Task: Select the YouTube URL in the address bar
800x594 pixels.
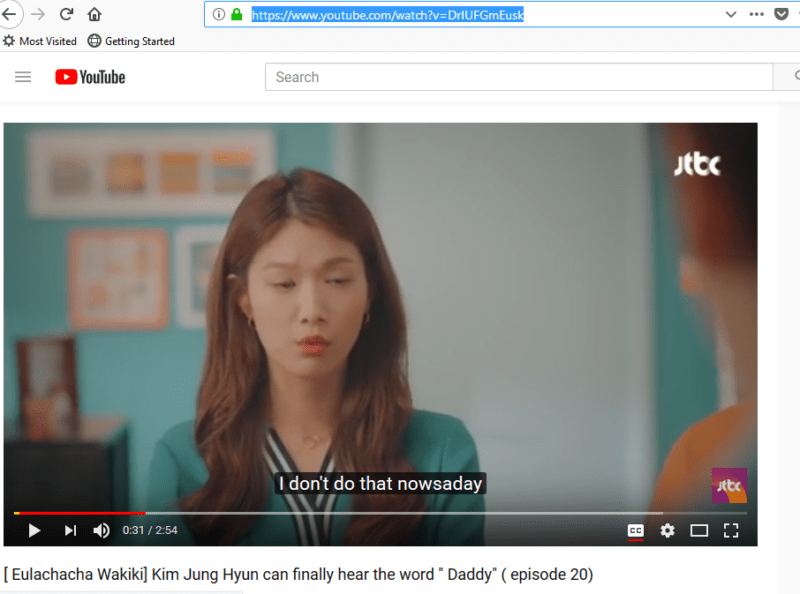Action: [x=388, y=15]
